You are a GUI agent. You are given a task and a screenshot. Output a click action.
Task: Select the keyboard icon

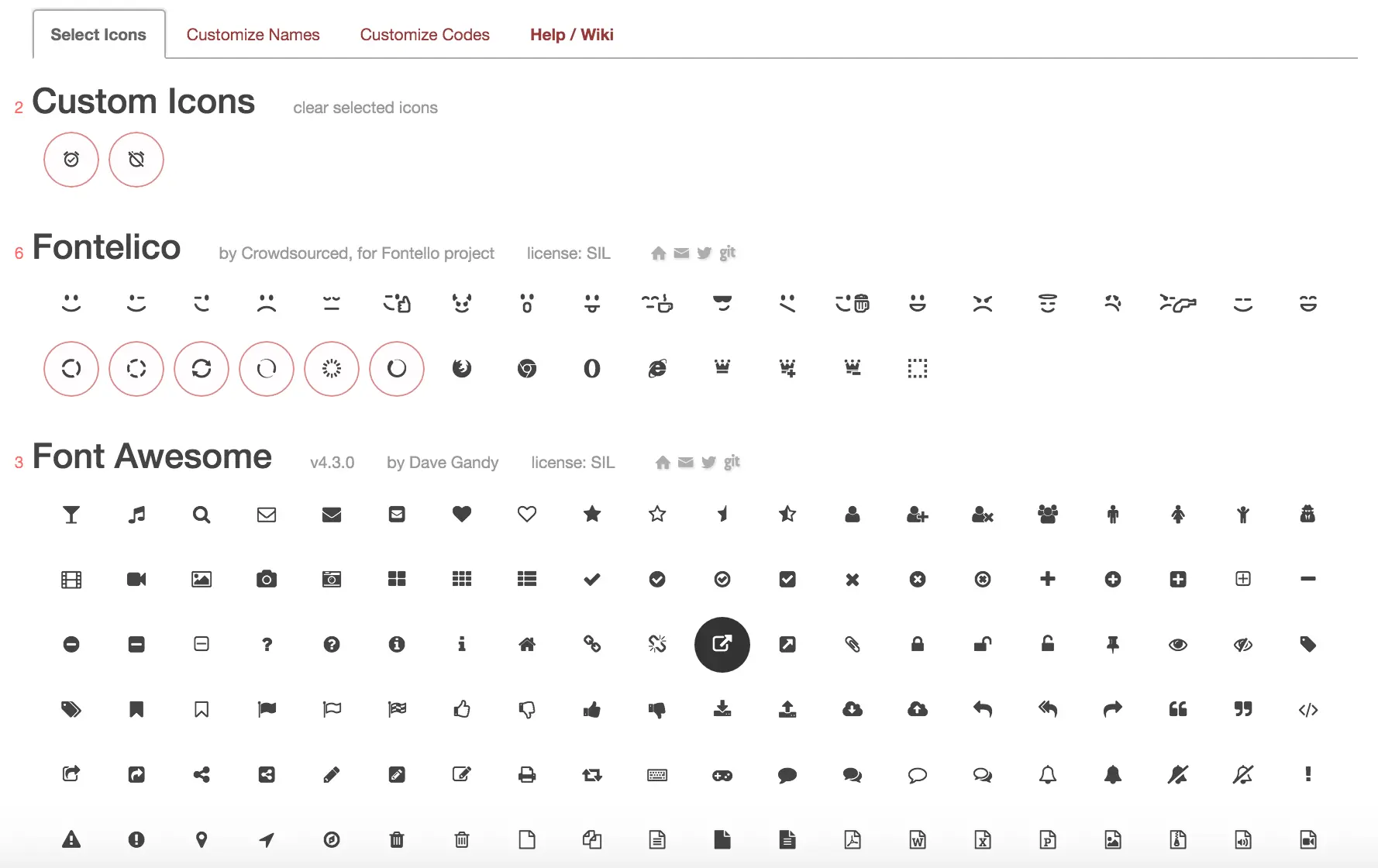(x=657, y=775)
